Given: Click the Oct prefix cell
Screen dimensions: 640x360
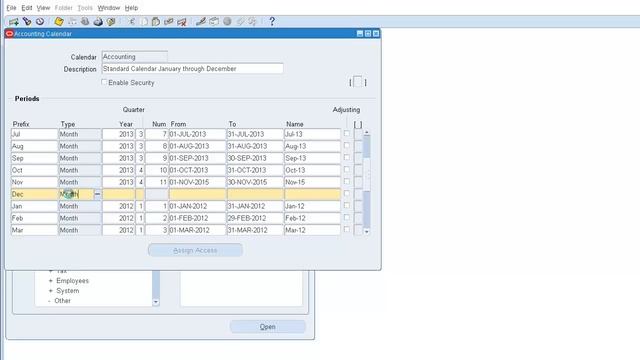Looking at the screenshot, I should coord(34,170).
